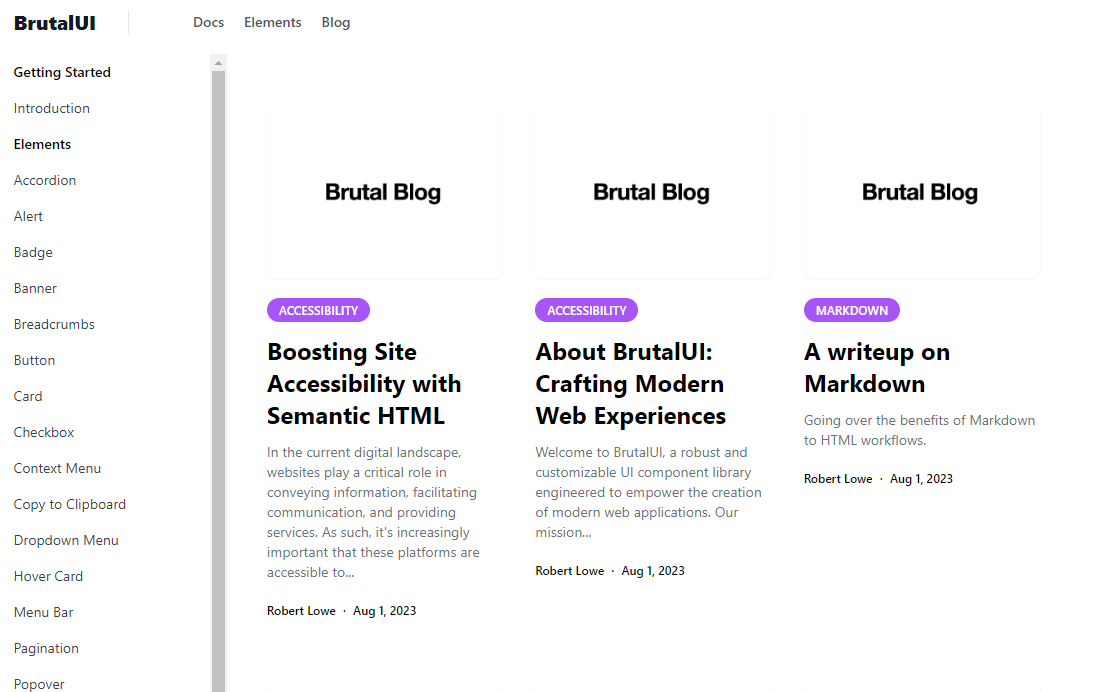
Task: Open 'A writeup on Markdown' title
Action: [877, 367]
